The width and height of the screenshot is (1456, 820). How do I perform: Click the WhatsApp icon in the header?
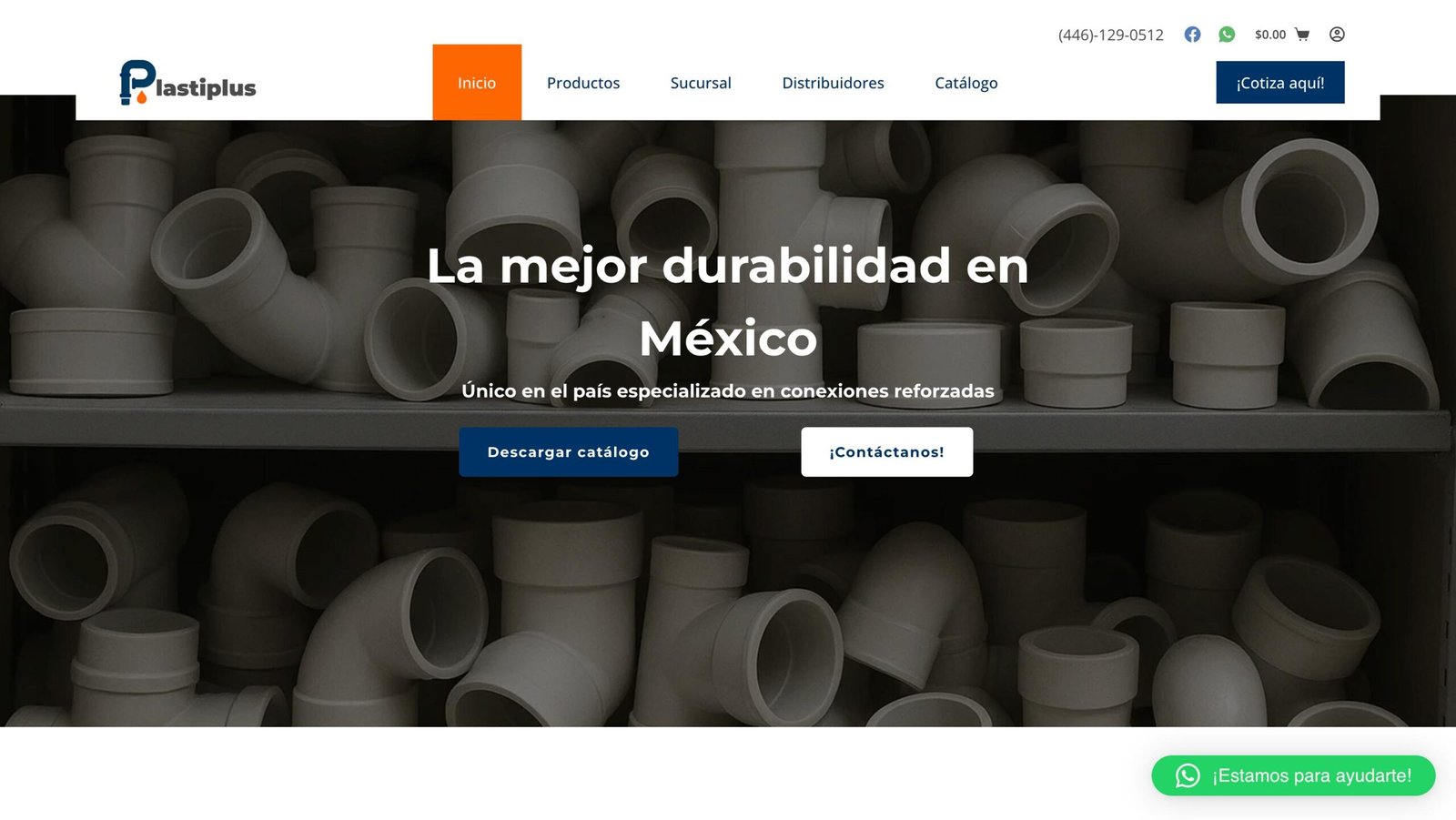[1227, 35]
